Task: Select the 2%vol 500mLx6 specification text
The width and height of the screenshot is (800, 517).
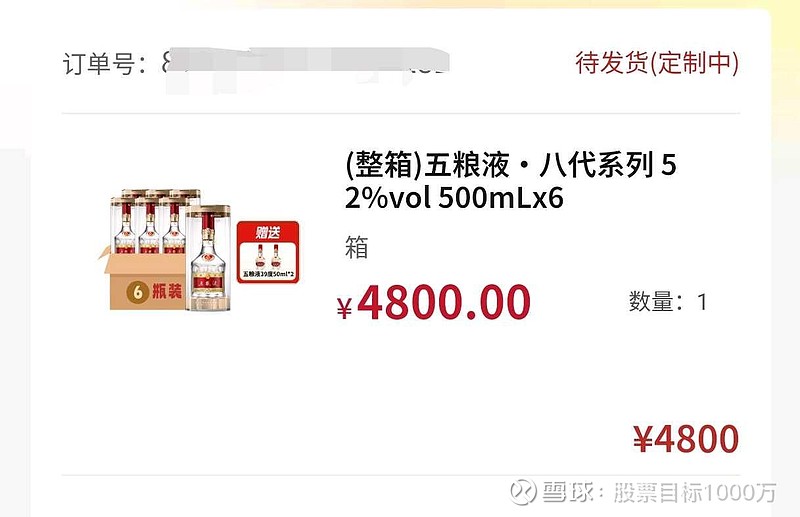Action: point(454,198)
